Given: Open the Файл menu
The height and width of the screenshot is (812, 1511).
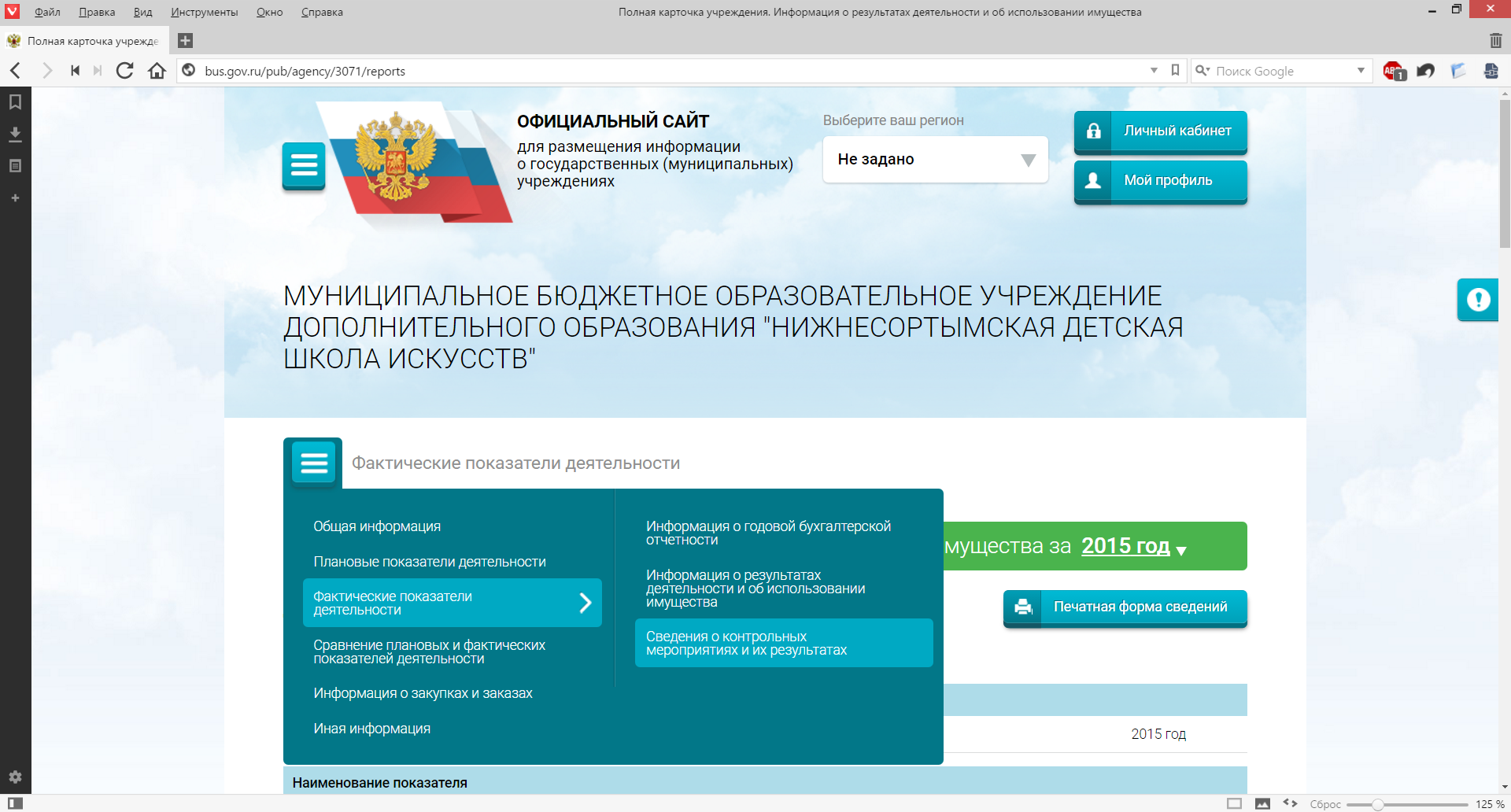Looking at the screenshot, I should [47, 12].
